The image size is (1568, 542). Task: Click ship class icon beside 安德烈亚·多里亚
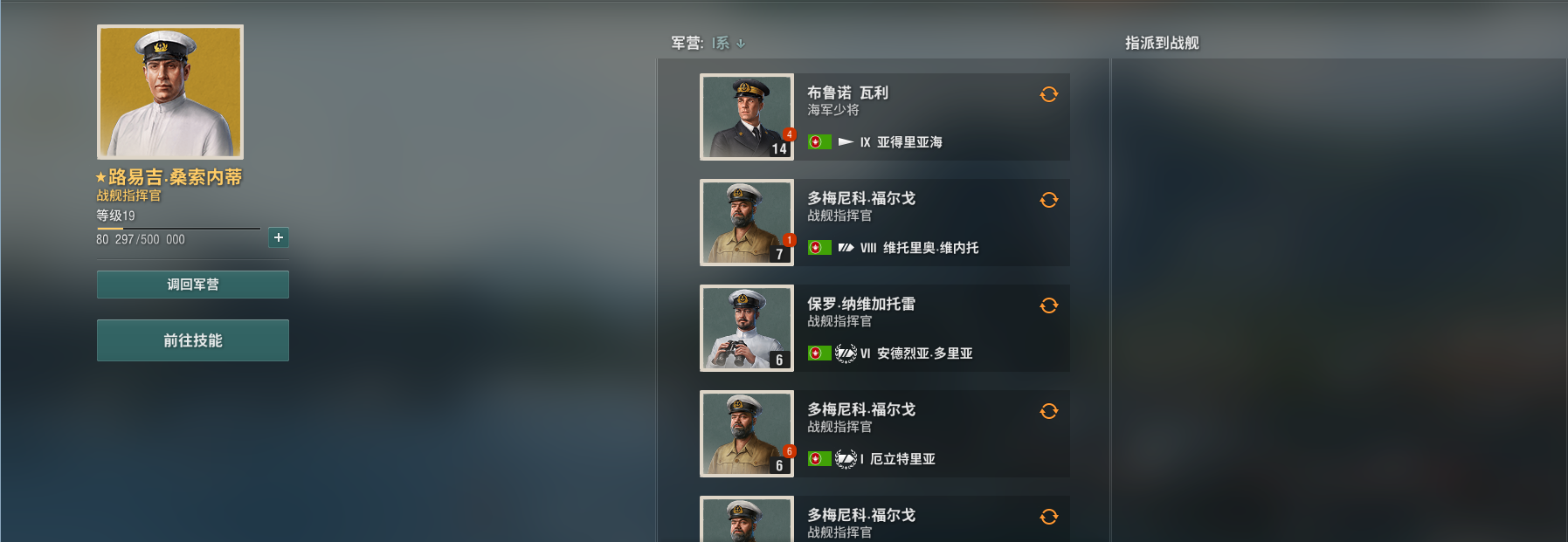coord(846,353)
